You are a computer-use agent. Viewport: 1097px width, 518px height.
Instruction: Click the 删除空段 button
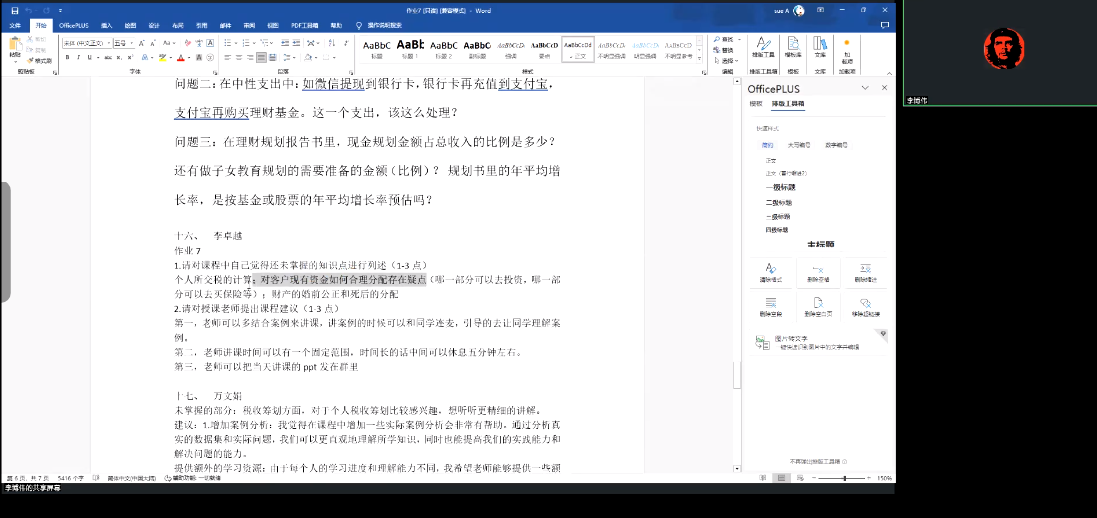point(771,307)
